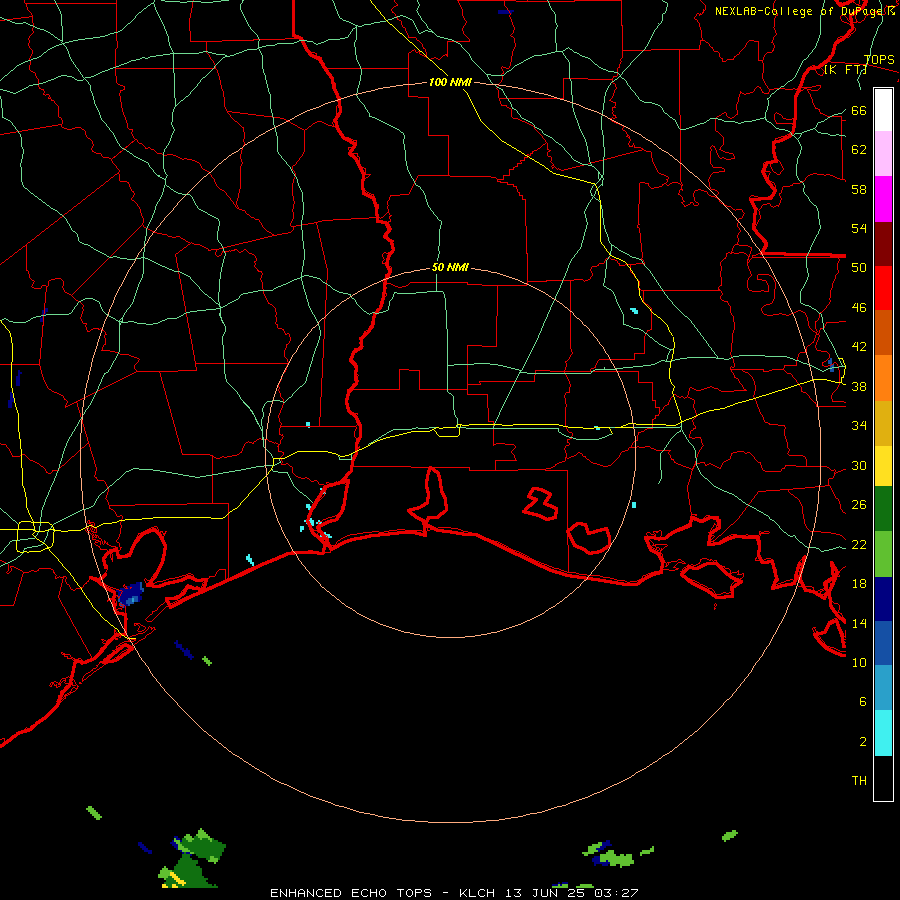Click the 100 NMI range ring label
900x900 pixels.
point(450,82)
